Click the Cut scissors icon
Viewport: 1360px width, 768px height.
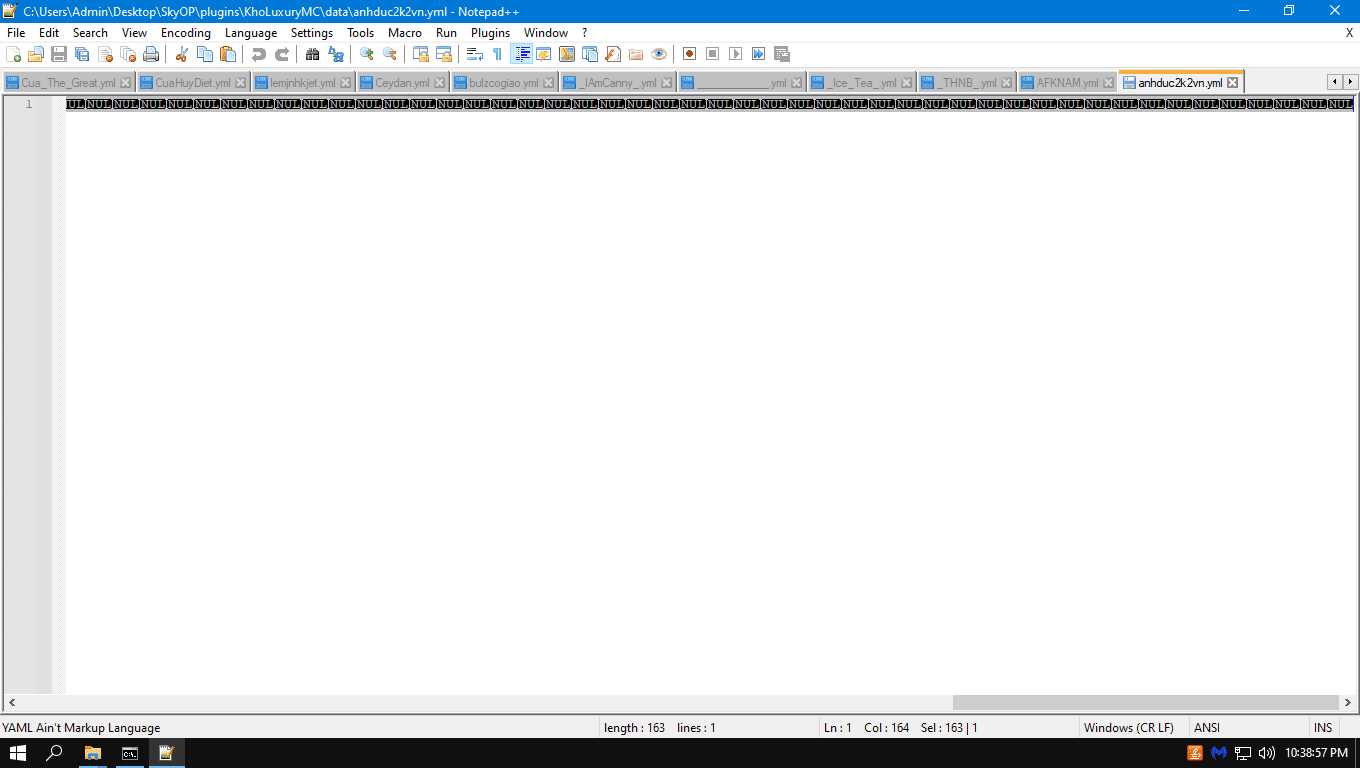point(181,54)
